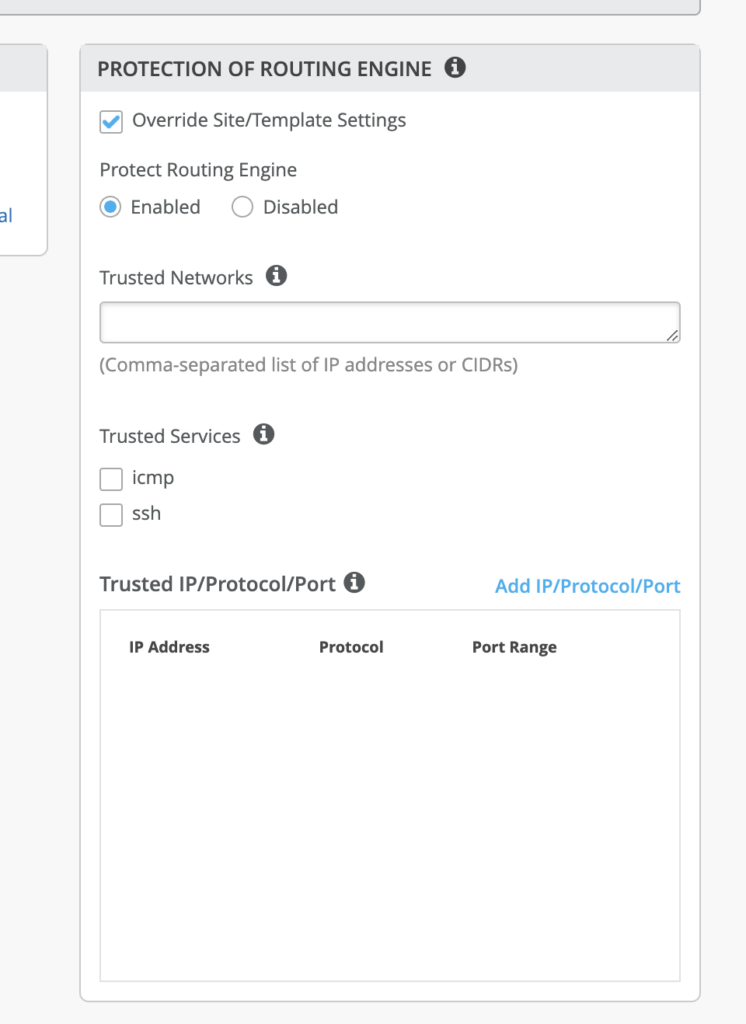This screenshot has height=1024, width=746.
Task: Click the IP Address column header
Action: [x=169, y=647]
